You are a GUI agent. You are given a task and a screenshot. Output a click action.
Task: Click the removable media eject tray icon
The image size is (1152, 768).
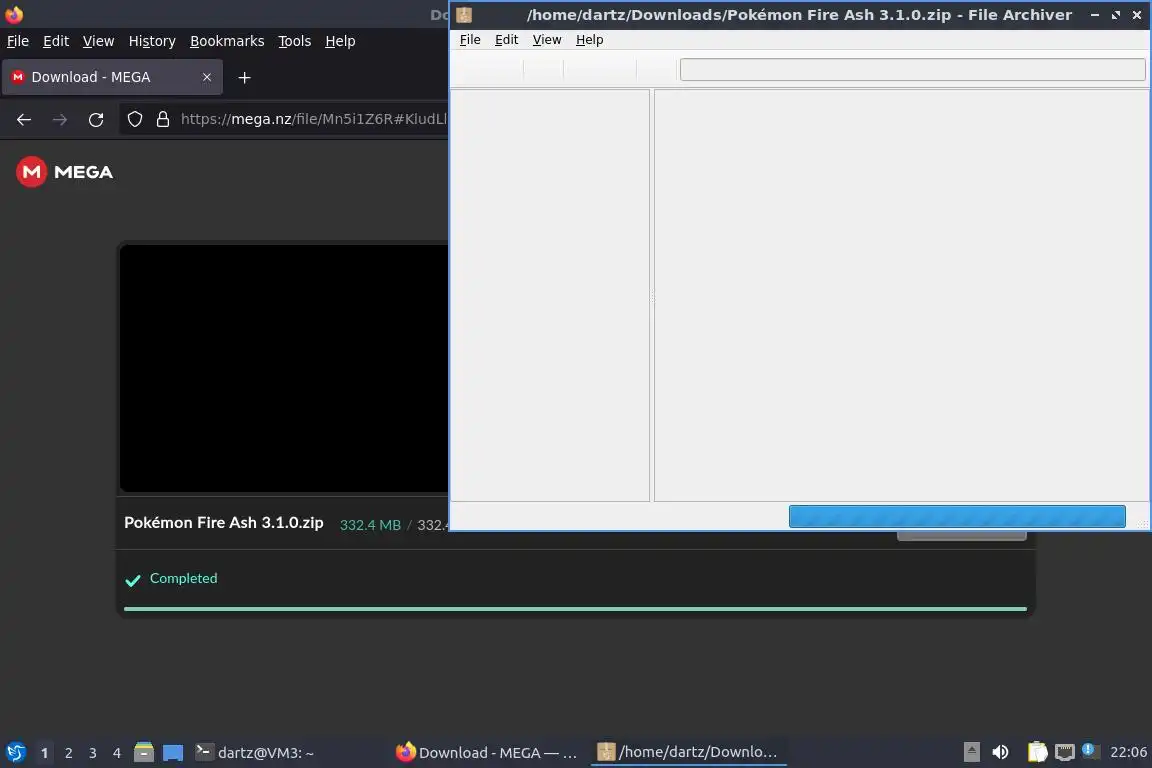pyautogui.click(x=971, y=752)
